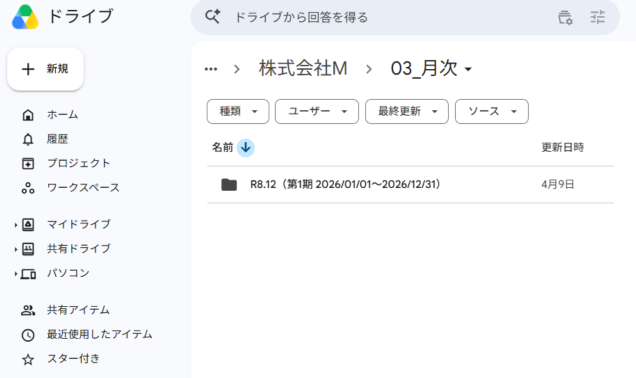Click the bell icon beside 履歴
The width and height of the screenshot is (636, 378).
point(28,140)
